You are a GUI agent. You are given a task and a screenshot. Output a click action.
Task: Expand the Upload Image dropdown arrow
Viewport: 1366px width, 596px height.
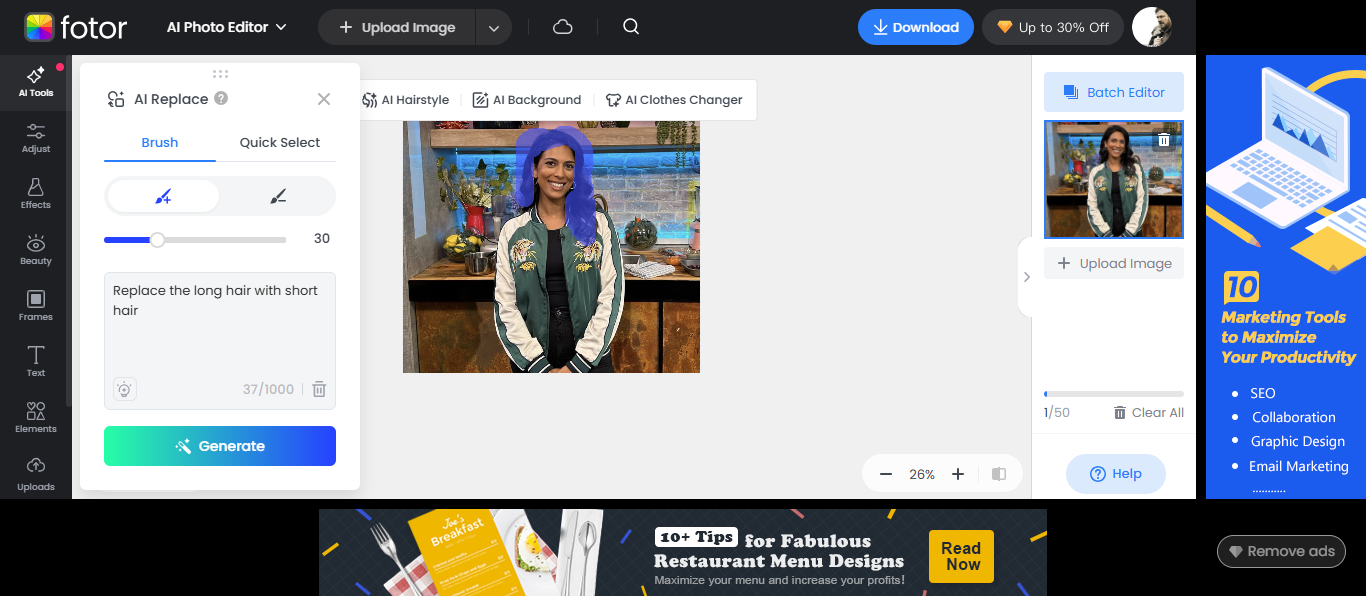coord(494,28)
